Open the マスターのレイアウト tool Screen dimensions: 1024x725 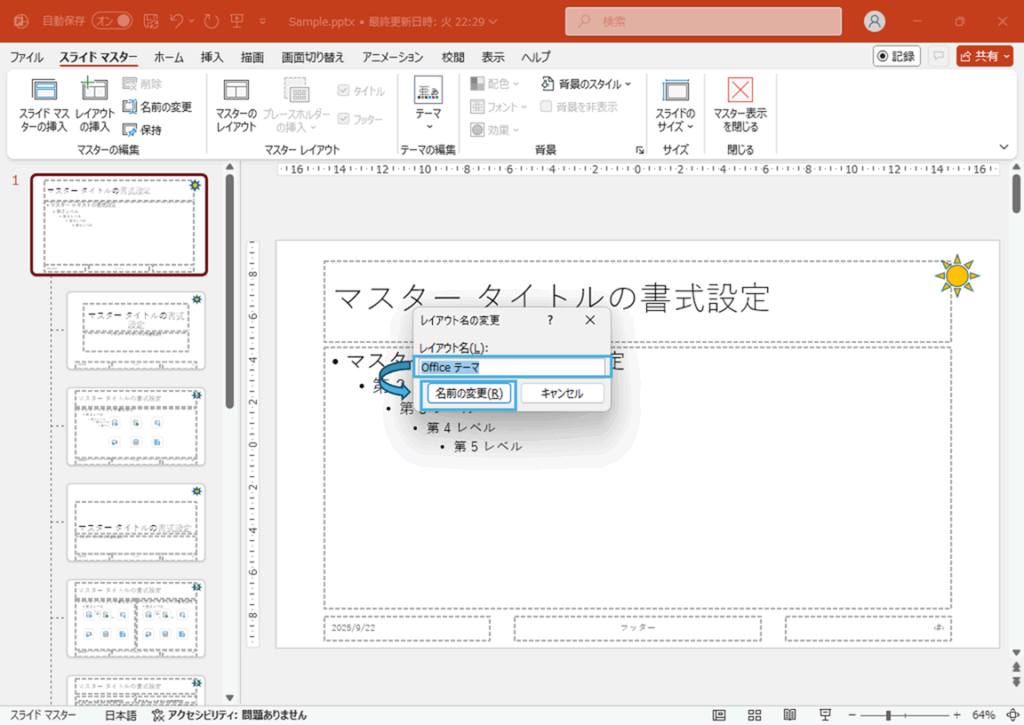[236, 92]
